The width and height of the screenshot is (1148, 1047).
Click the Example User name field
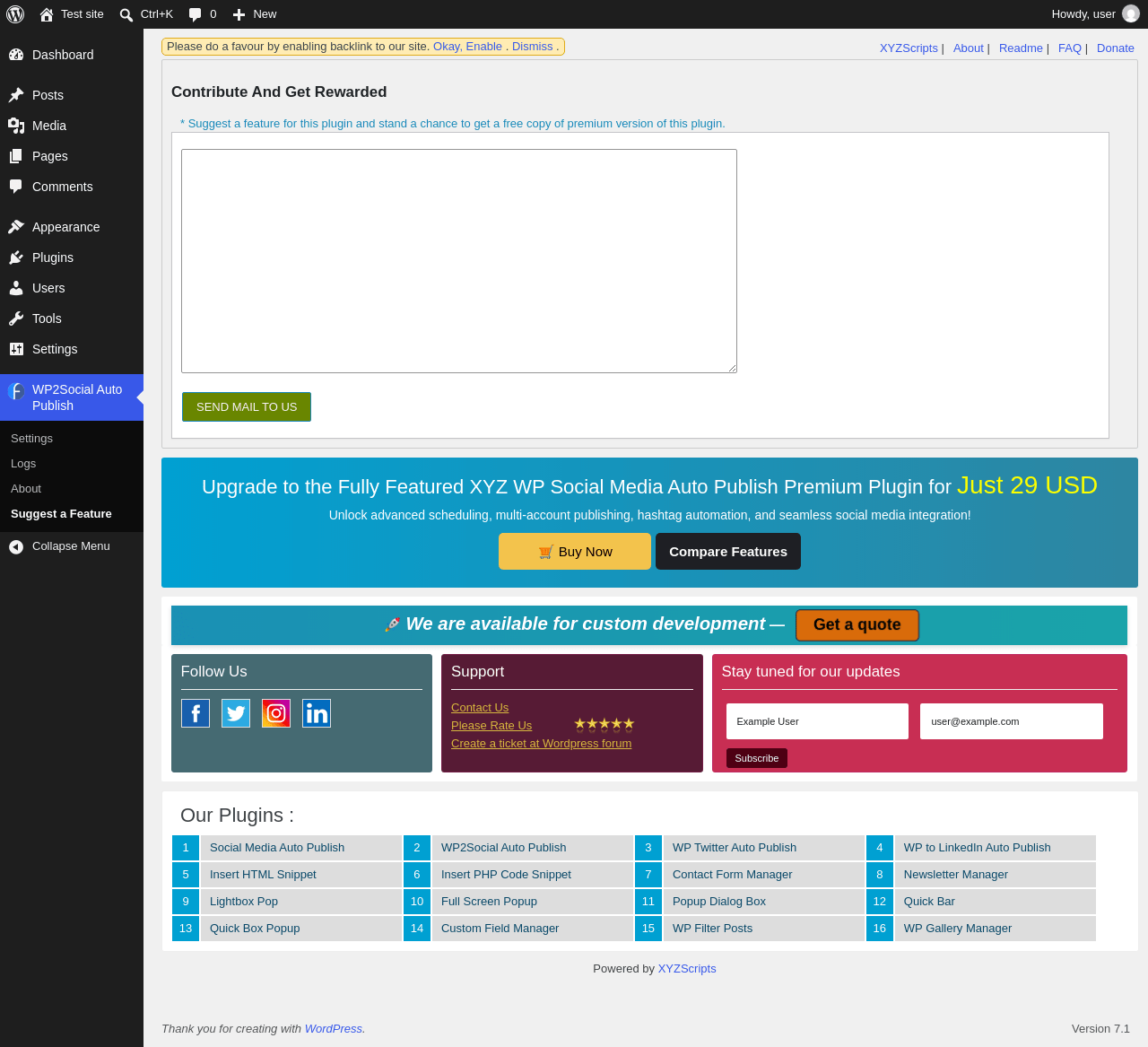coord(817,721)
